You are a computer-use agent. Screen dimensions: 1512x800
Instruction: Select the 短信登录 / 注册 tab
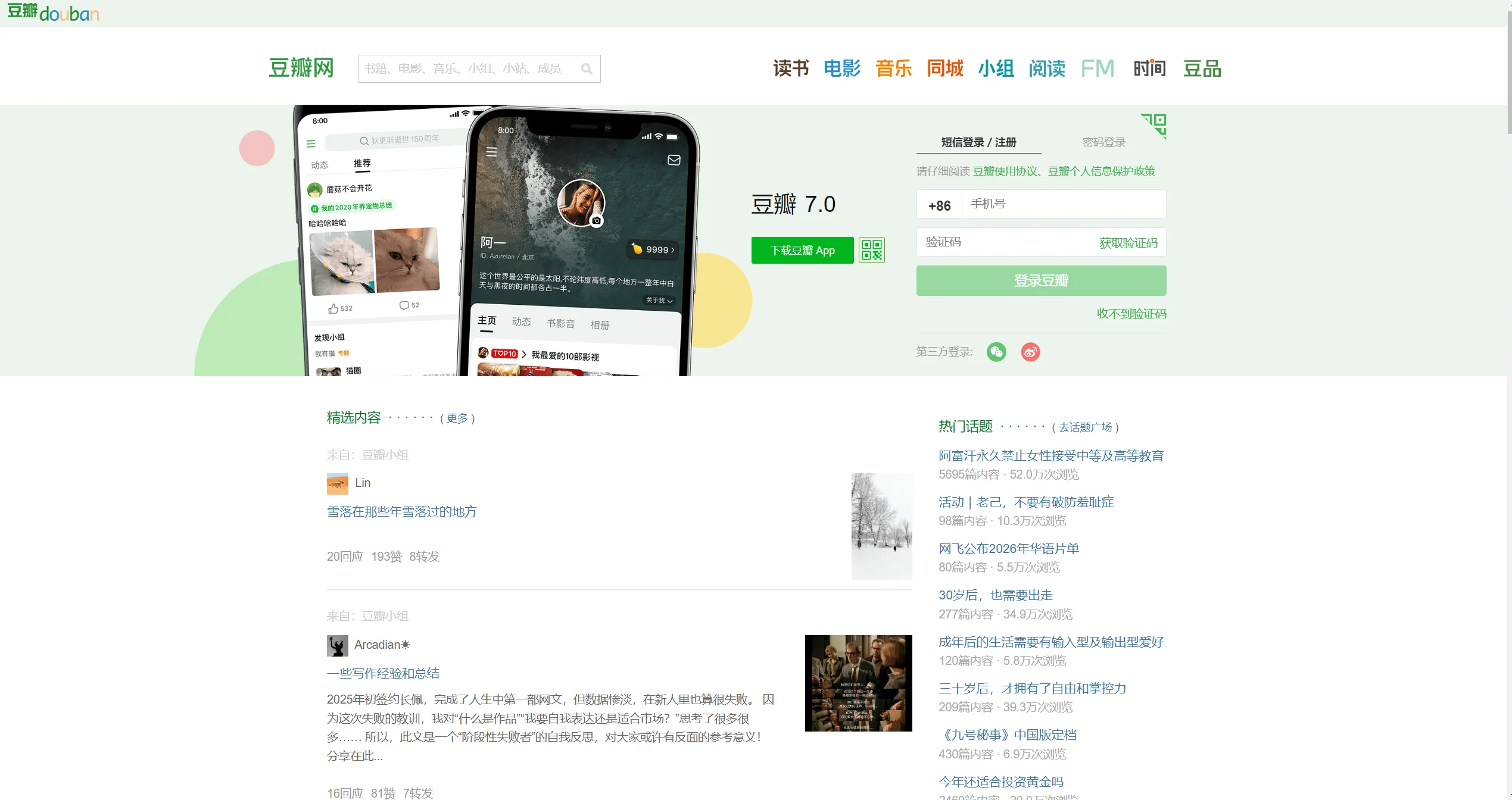point(978,142)
